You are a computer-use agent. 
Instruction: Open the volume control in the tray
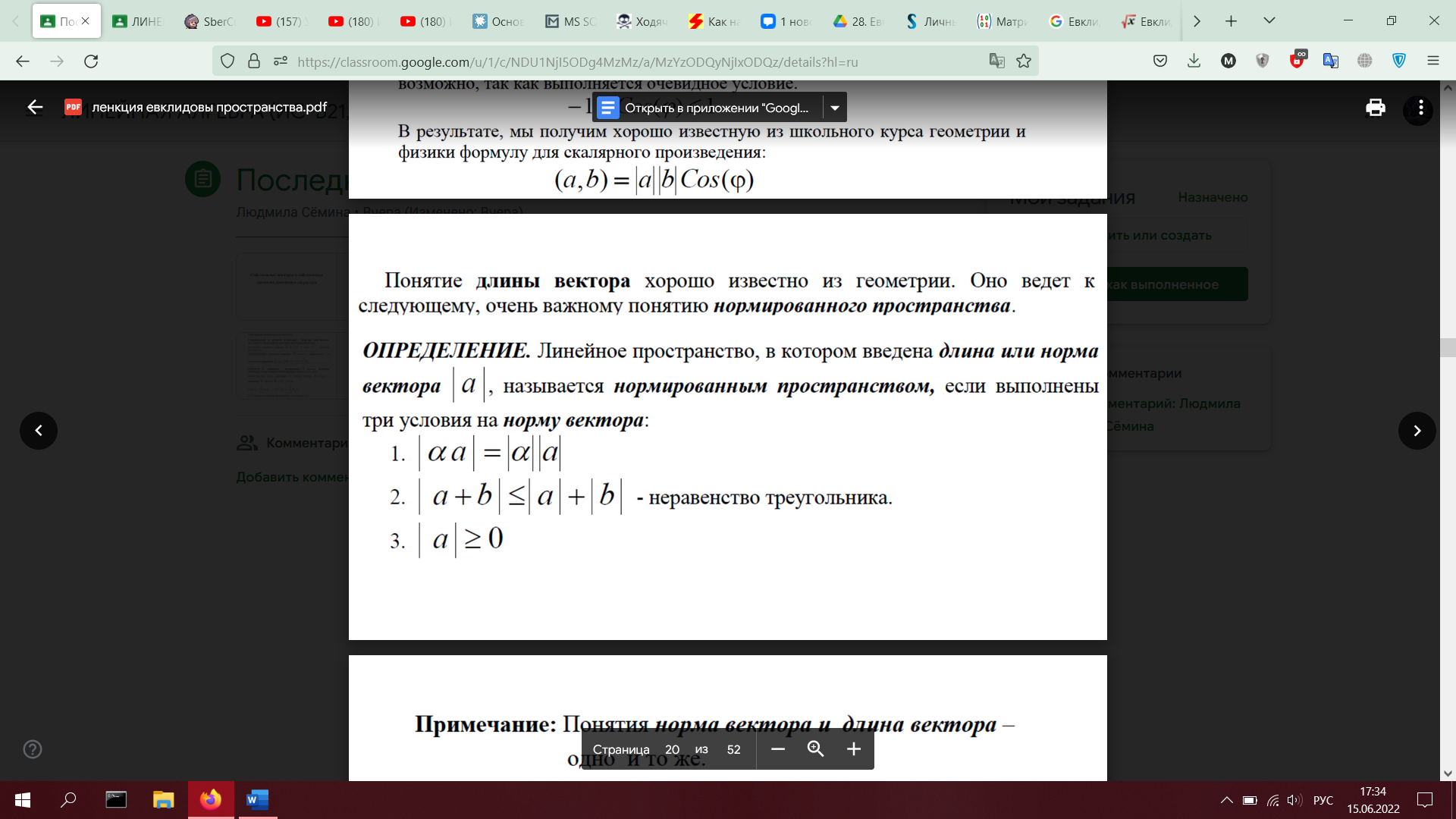tap(1295, 800)
